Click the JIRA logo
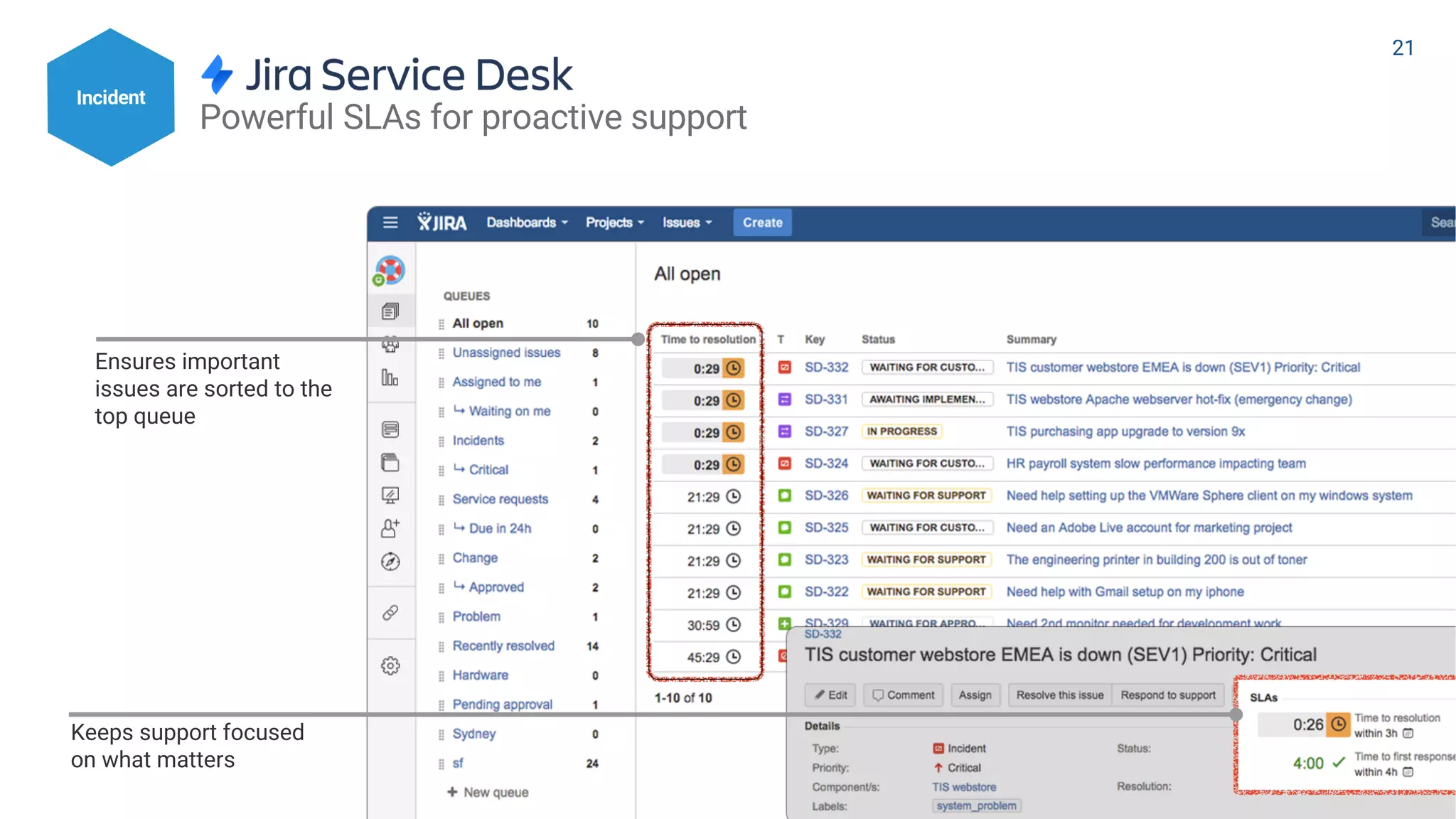 click(442, 223)
